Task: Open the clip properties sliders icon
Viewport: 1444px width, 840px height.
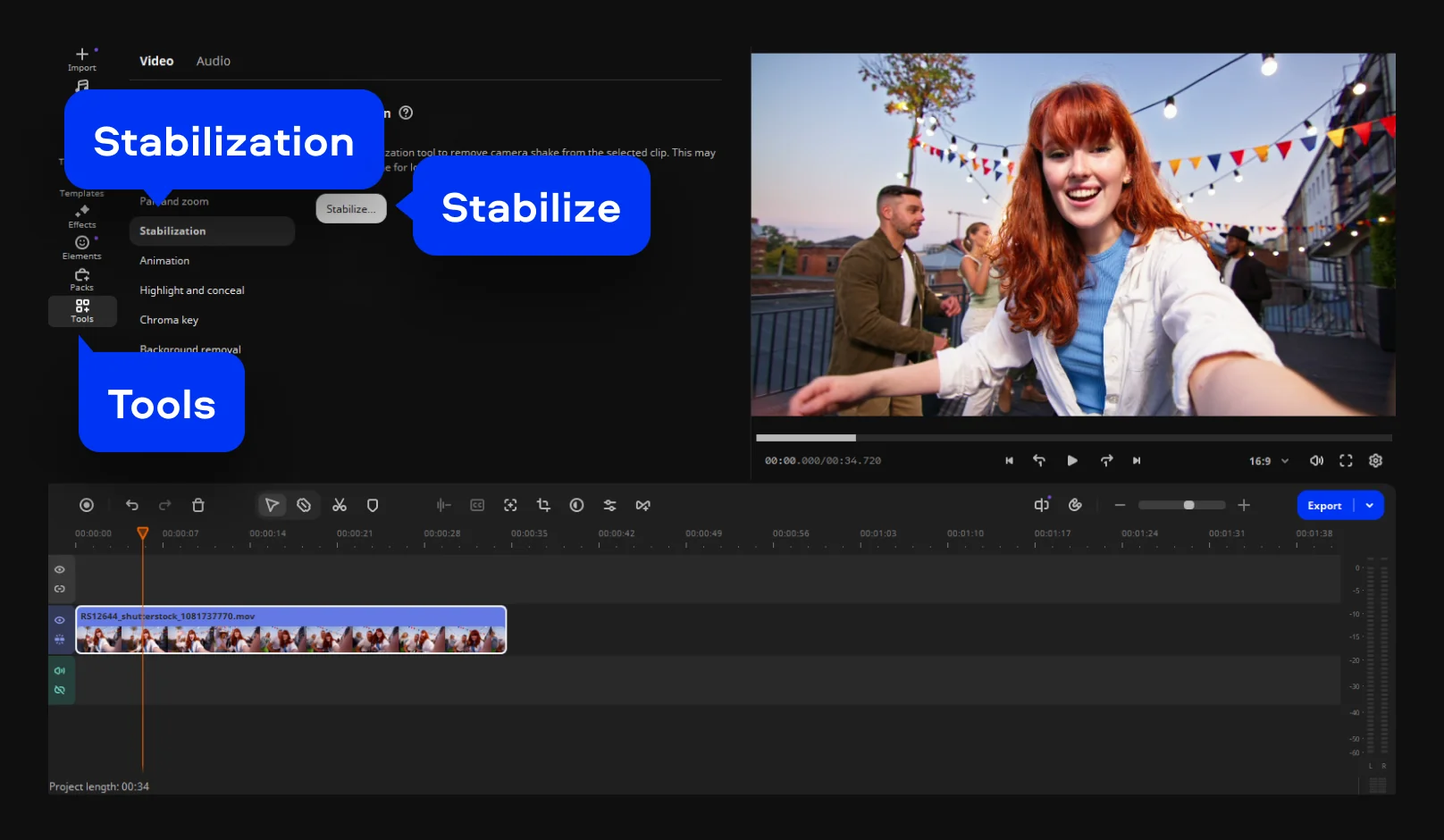Action: coord(609,505)
